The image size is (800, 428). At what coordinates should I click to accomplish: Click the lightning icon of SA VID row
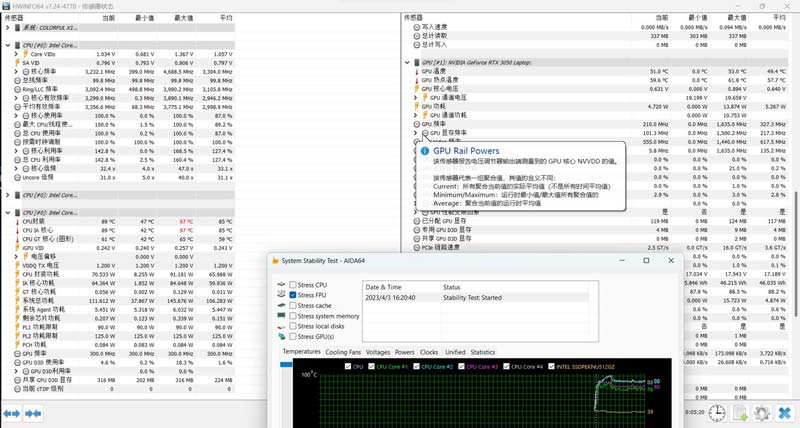click(x=17, y=63)
